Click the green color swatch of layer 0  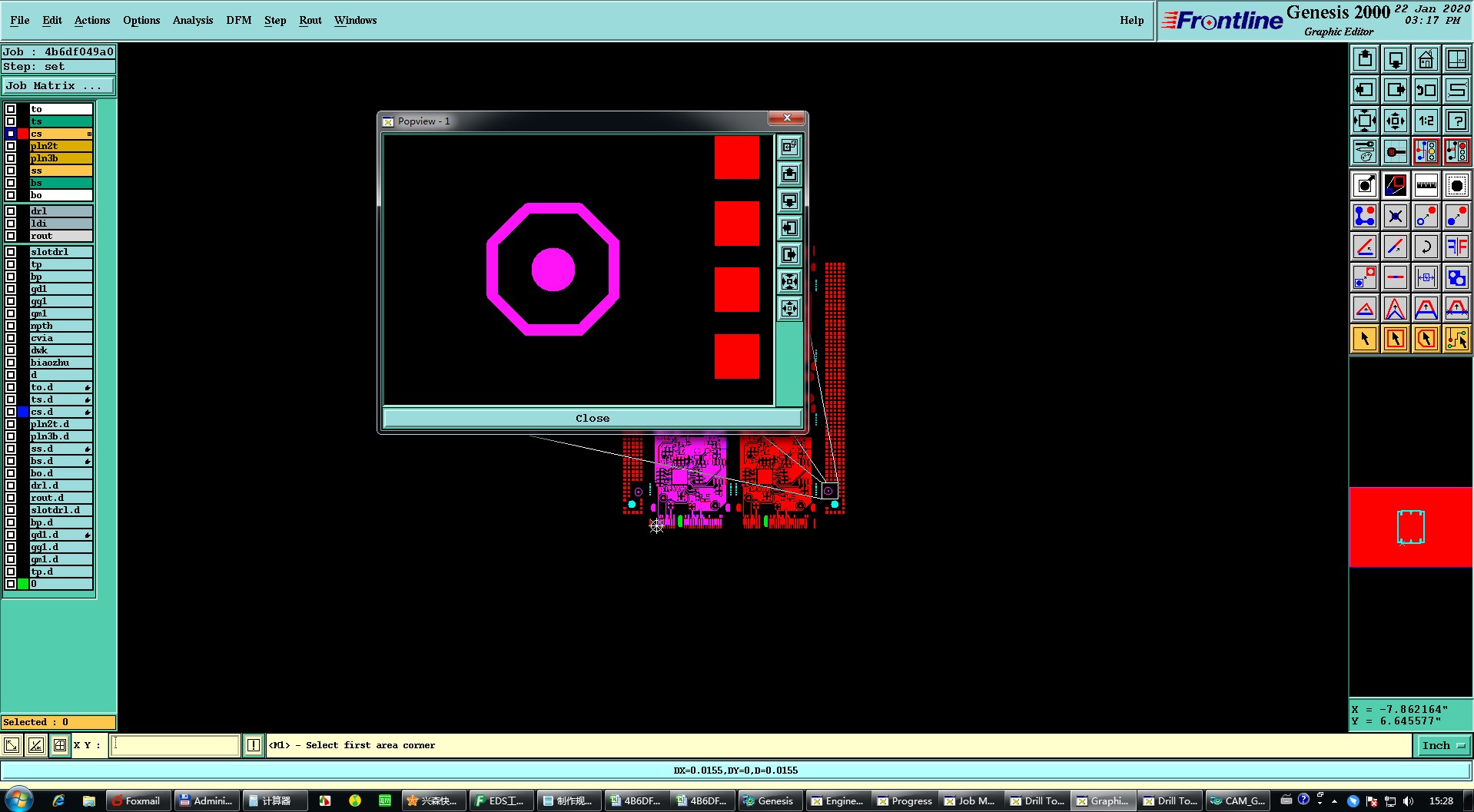click(23, 584)
